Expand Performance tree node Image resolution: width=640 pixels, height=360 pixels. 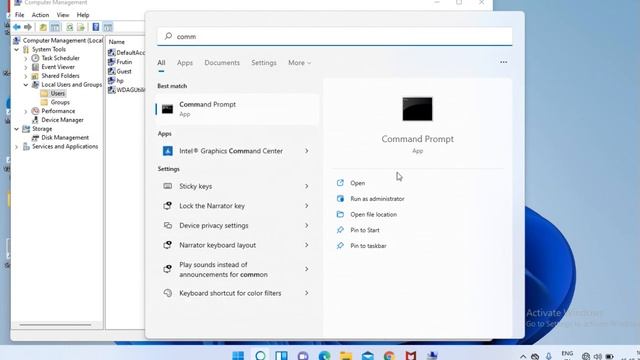pos(26,111)
